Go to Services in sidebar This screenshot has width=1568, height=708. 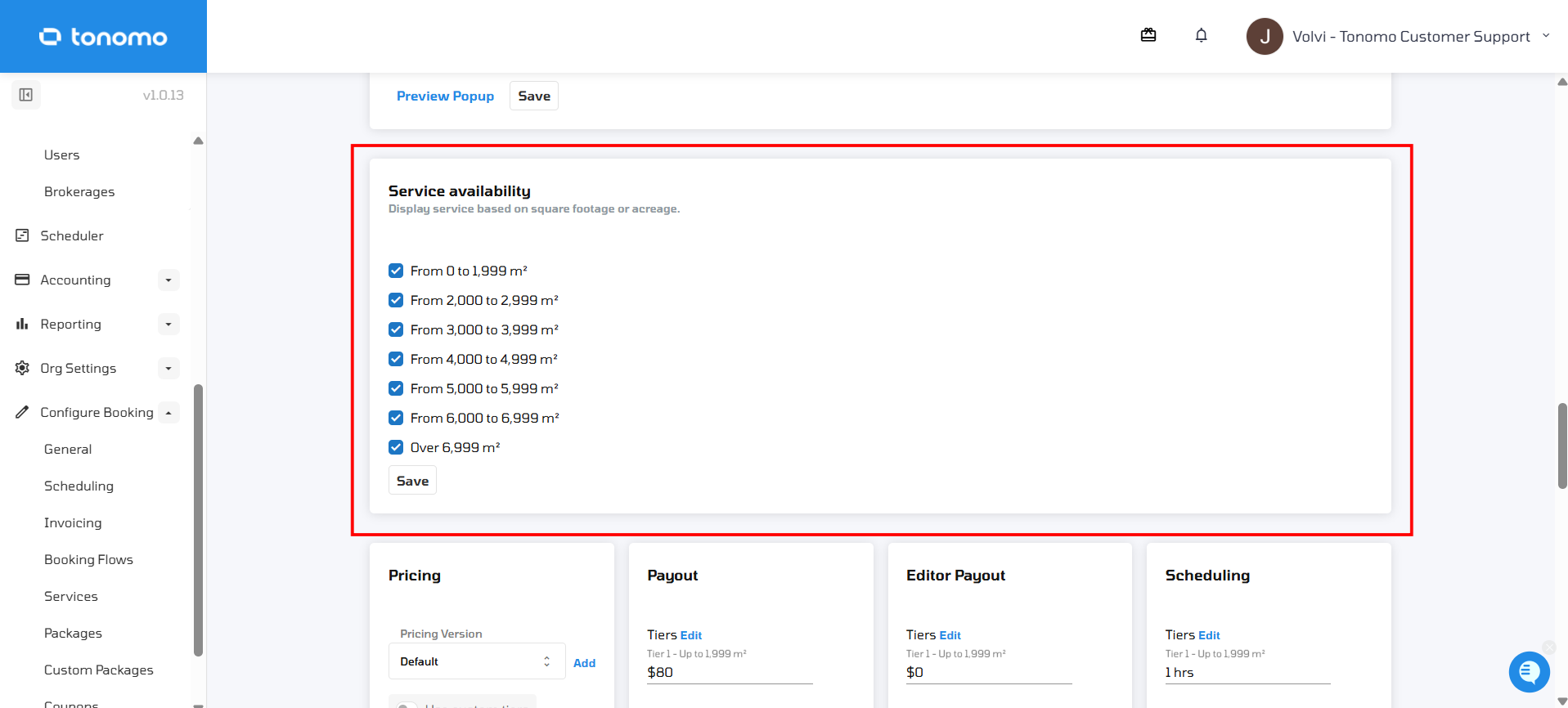pyautogui.click(x=71, y=596)
